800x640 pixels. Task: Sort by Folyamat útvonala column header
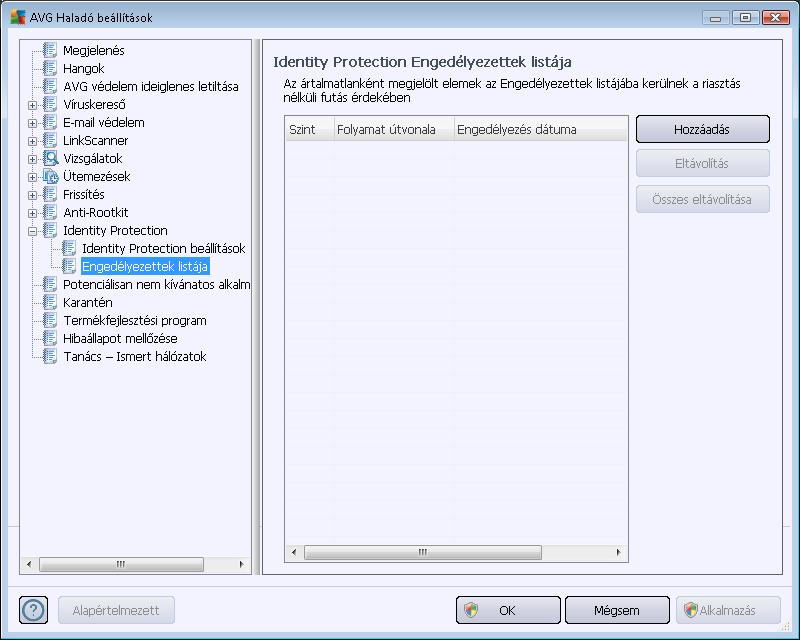pyautogui.click(x=394, y=130)
